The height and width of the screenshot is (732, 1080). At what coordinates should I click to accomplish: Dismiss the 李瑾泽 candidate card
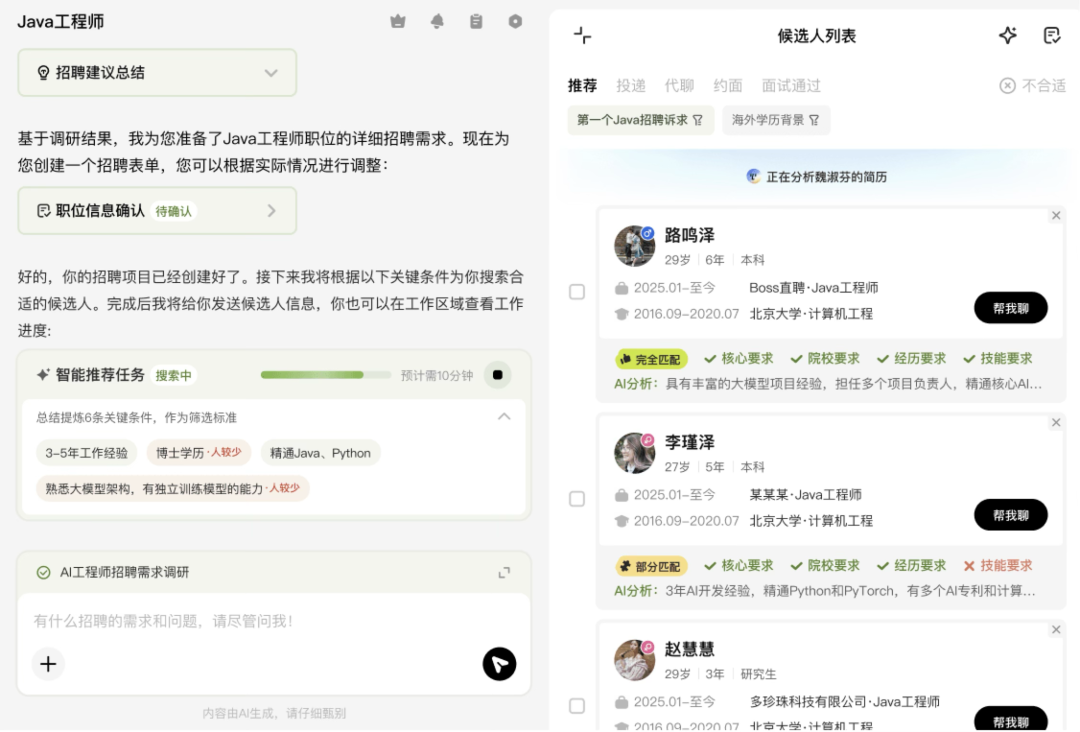(1056, 422)
